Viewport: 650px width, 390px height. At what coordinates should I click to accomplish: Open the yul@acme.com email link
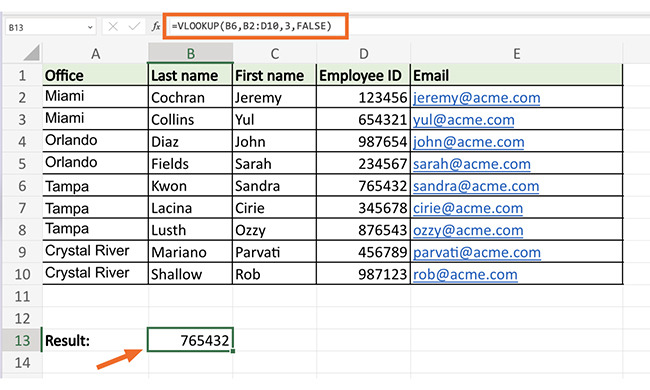[x=463, y=120]
